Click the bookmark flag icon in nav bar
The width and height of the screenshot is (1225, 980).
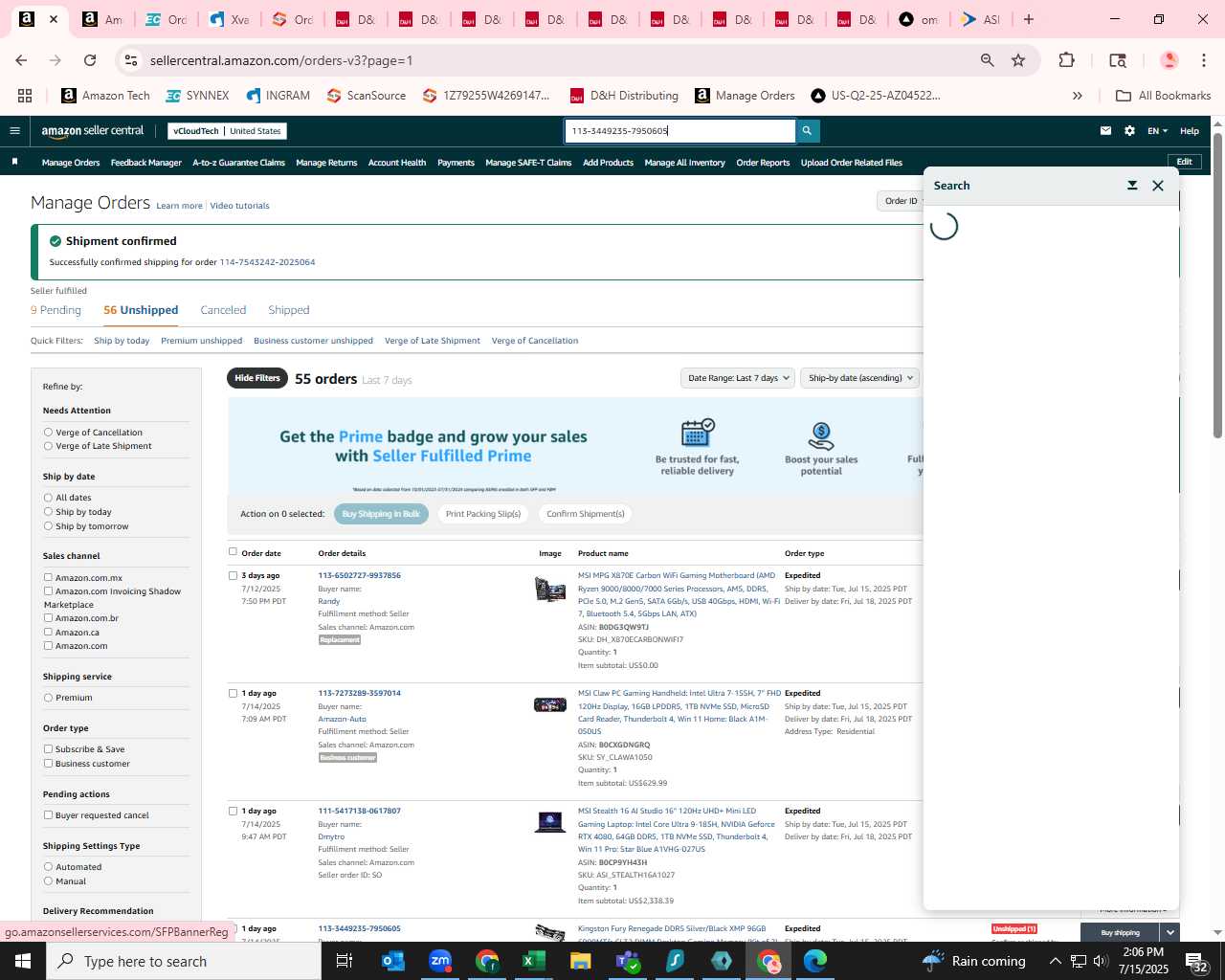click(14, 162)
